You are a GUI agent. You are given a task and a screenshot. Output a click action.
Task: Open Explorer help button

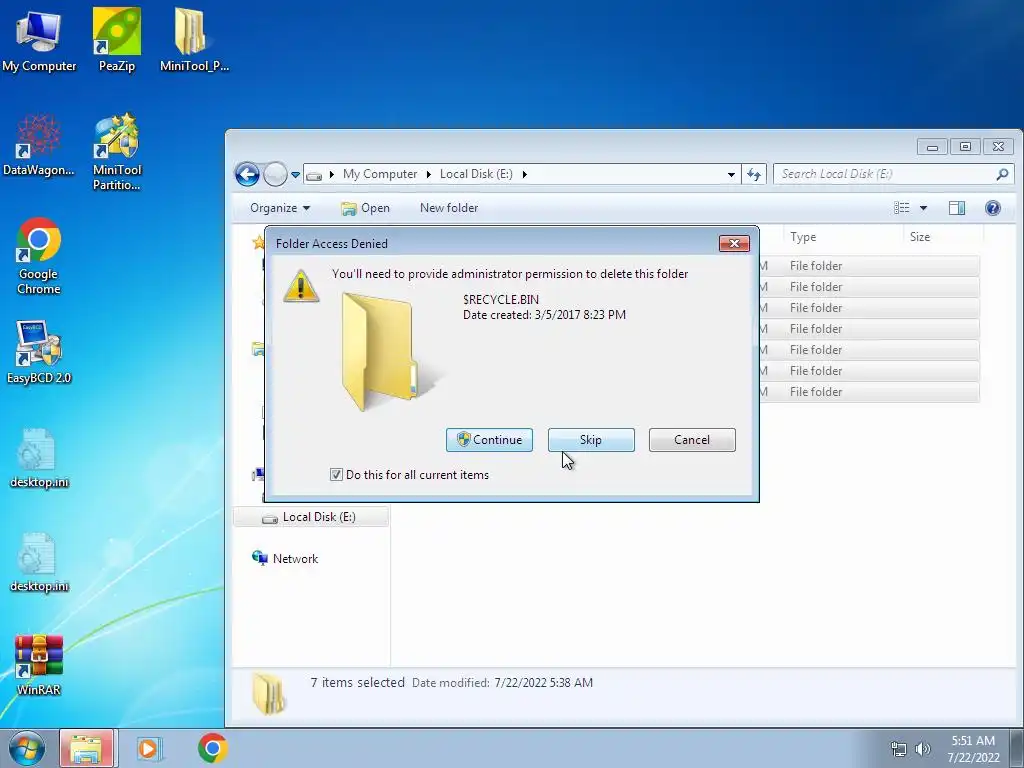993,208
